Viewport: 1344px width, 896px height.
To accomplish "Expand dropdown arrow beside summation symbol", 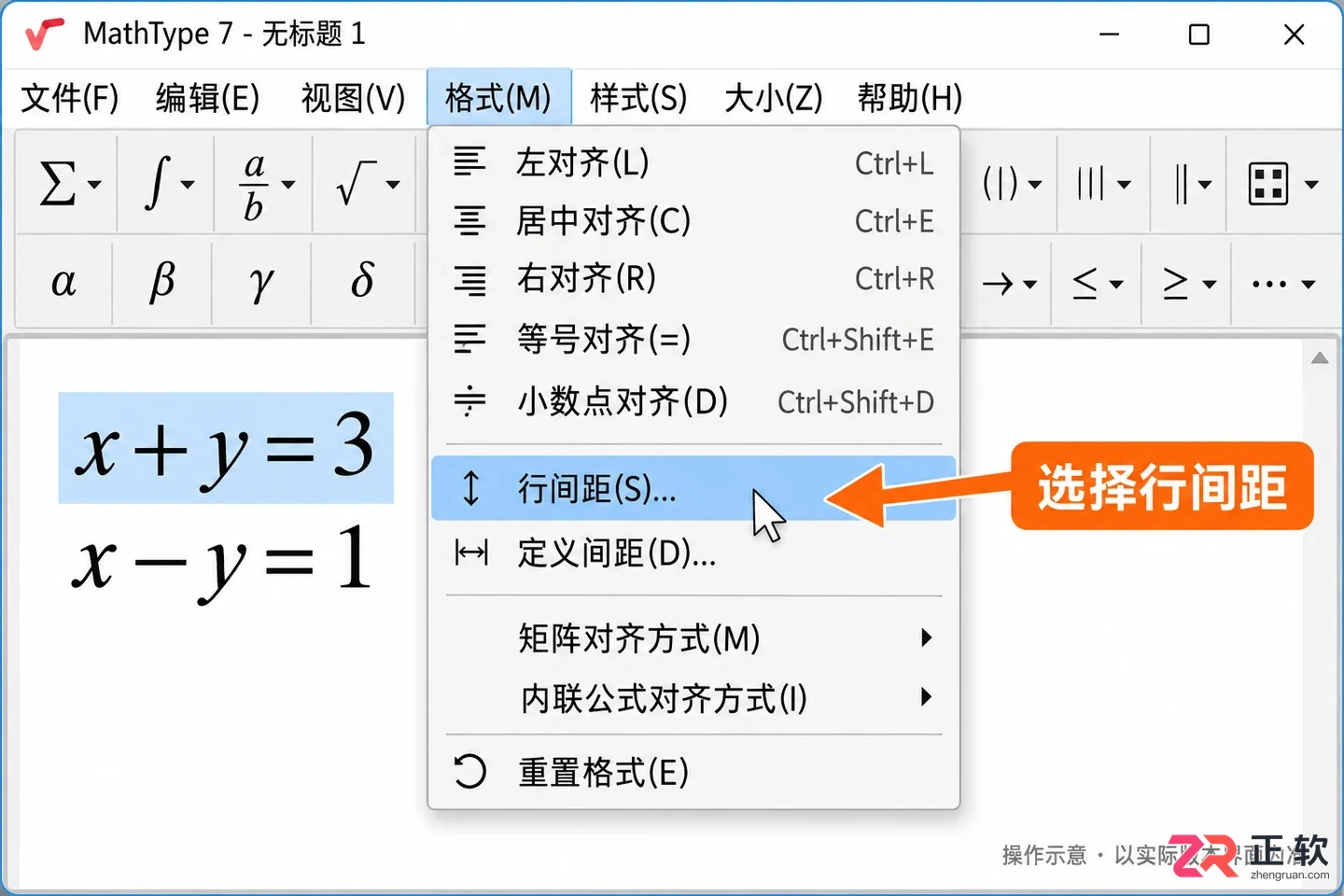I will tap(94, 185).
